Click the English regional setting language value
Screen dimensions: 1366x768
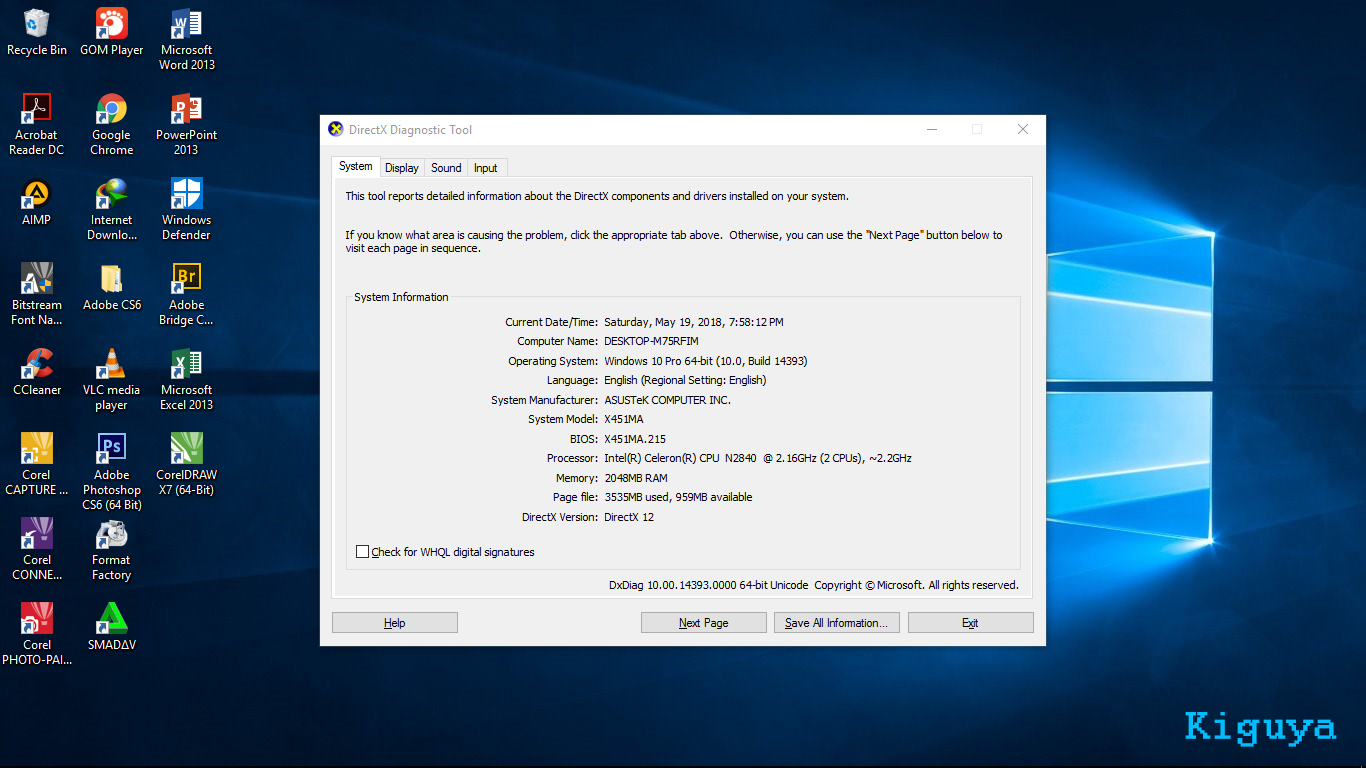point(685,380)
